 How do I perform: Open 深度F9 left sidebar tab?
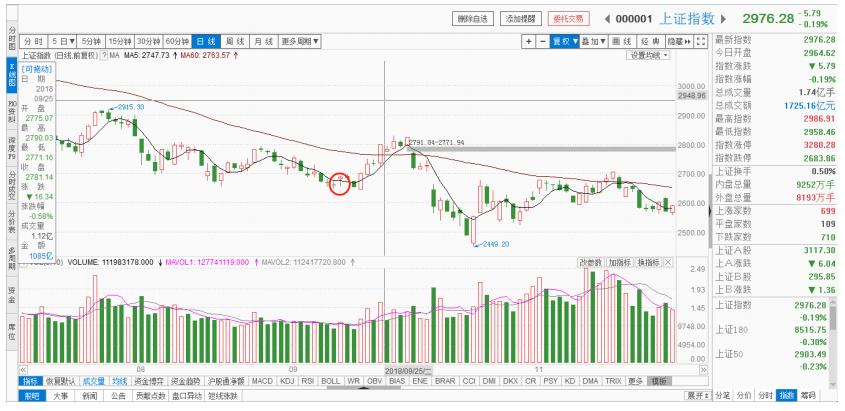12,148
